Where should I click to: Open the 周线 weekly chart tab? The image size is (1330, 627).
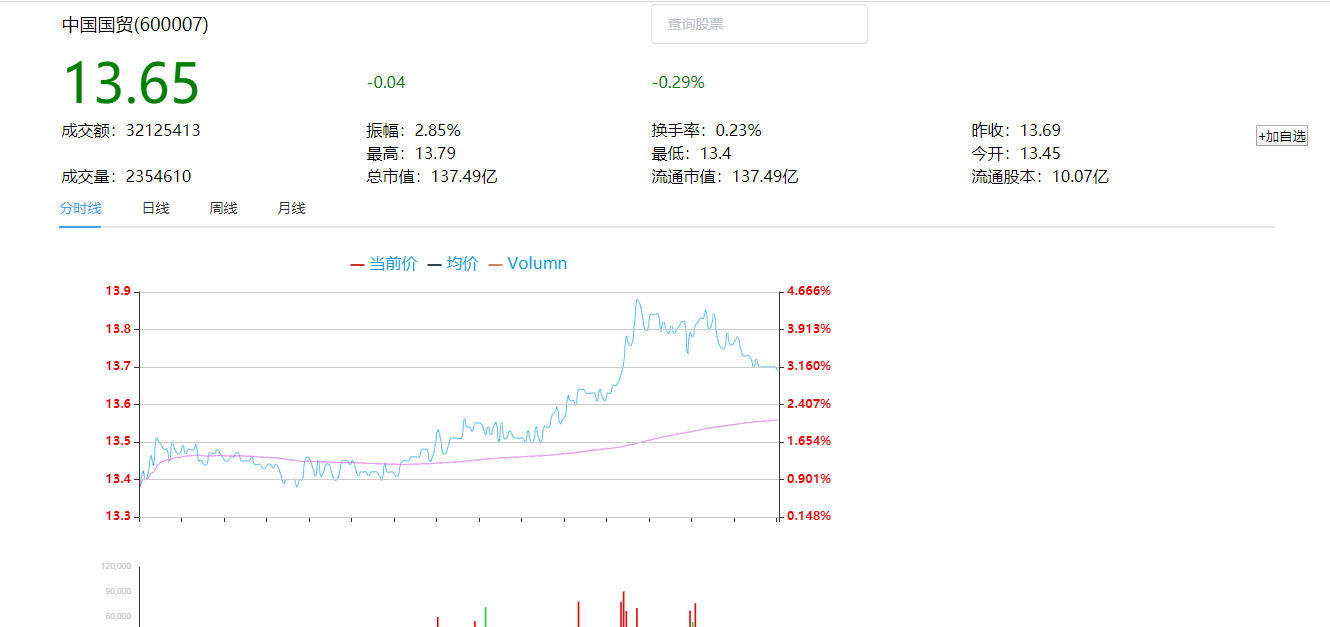[223, 208]
